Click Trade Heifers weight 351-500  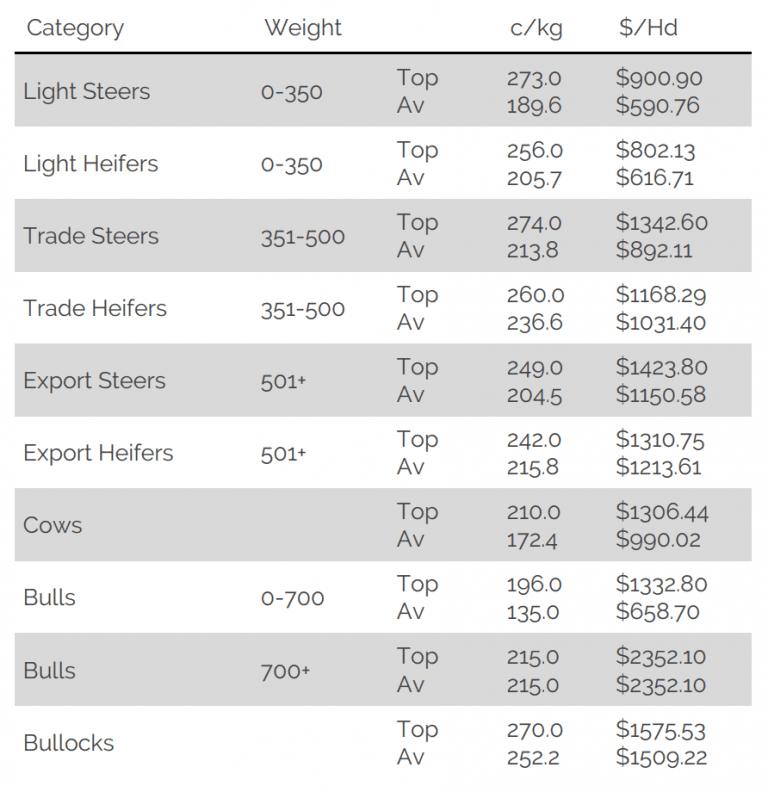point(303,309)
